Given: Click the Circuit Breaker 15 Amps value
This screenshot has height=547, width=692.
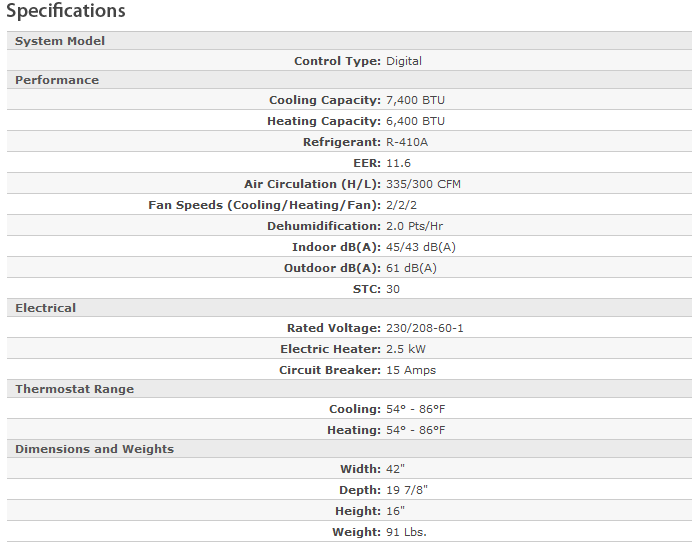Looking at the screenshot, I should click(x=411, y=370).
